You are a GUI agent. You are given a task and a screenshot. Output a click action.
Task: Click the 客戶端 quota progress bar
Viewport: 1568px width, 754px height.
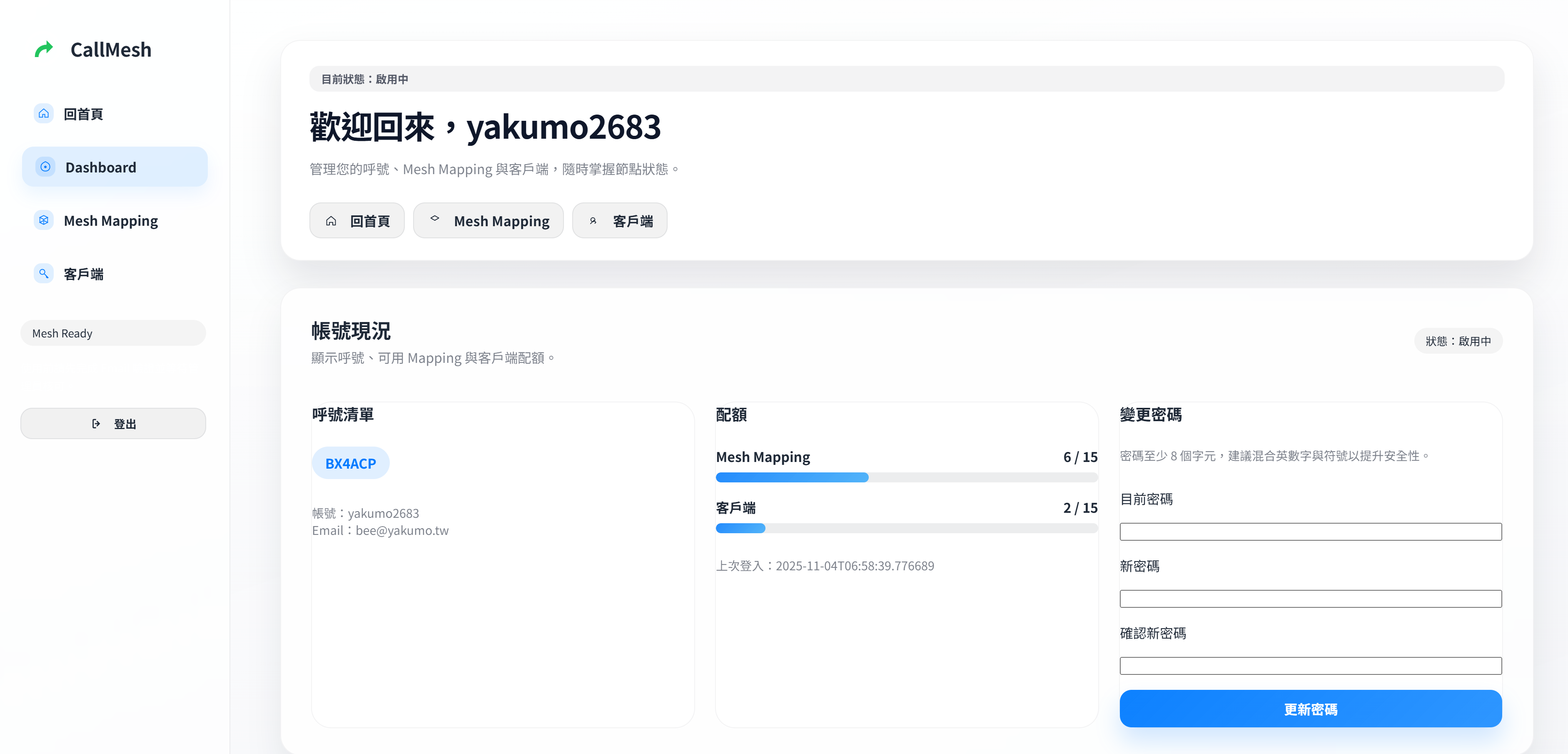coord(906,529)
